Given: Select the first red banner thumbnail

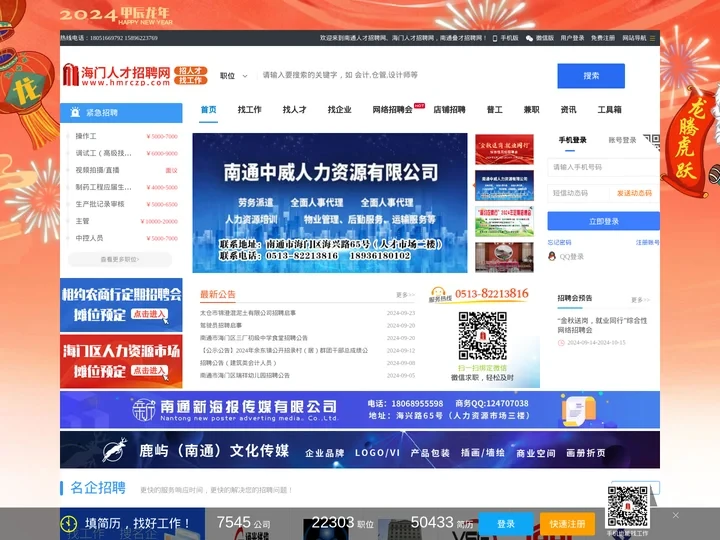Looking at the screenshot, I should coord(504,149).
